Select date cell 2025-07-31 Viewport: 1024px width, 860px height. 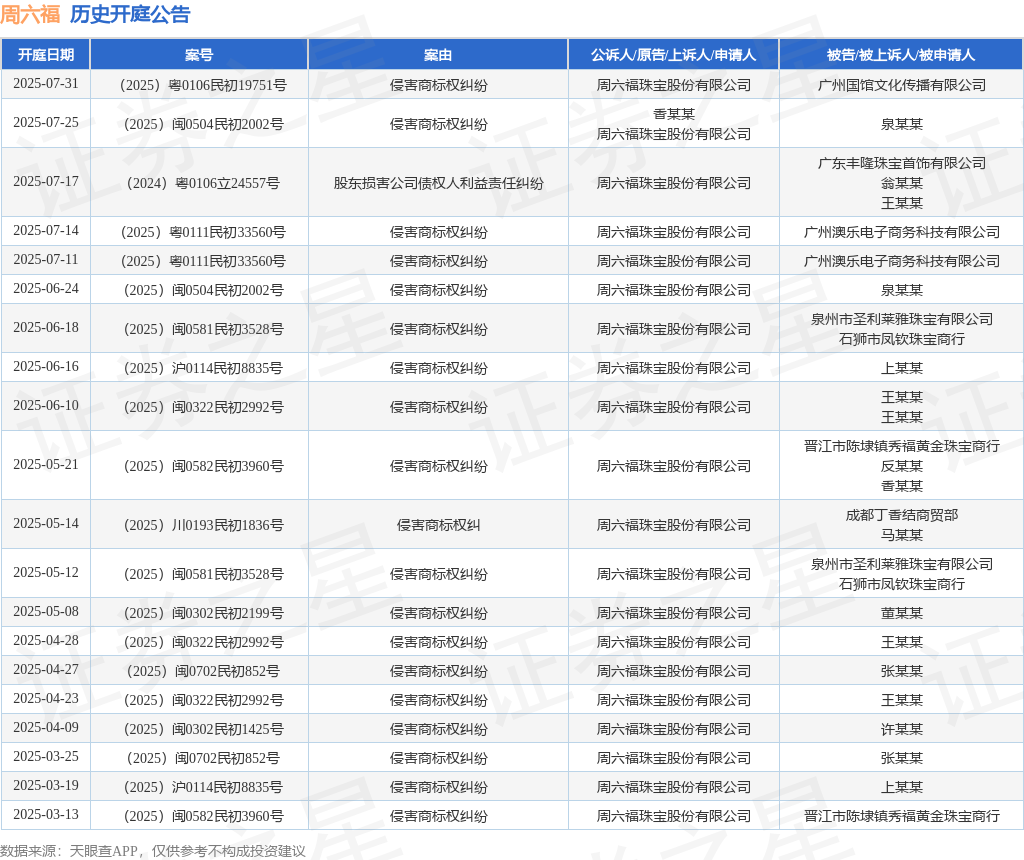46,84
